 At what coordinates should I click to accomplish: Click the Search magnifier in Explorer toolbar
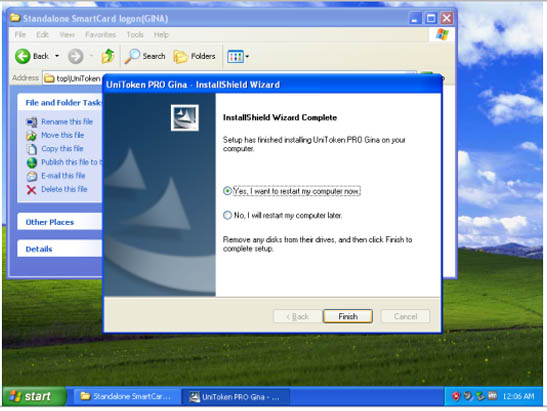[x=132, y=56]
